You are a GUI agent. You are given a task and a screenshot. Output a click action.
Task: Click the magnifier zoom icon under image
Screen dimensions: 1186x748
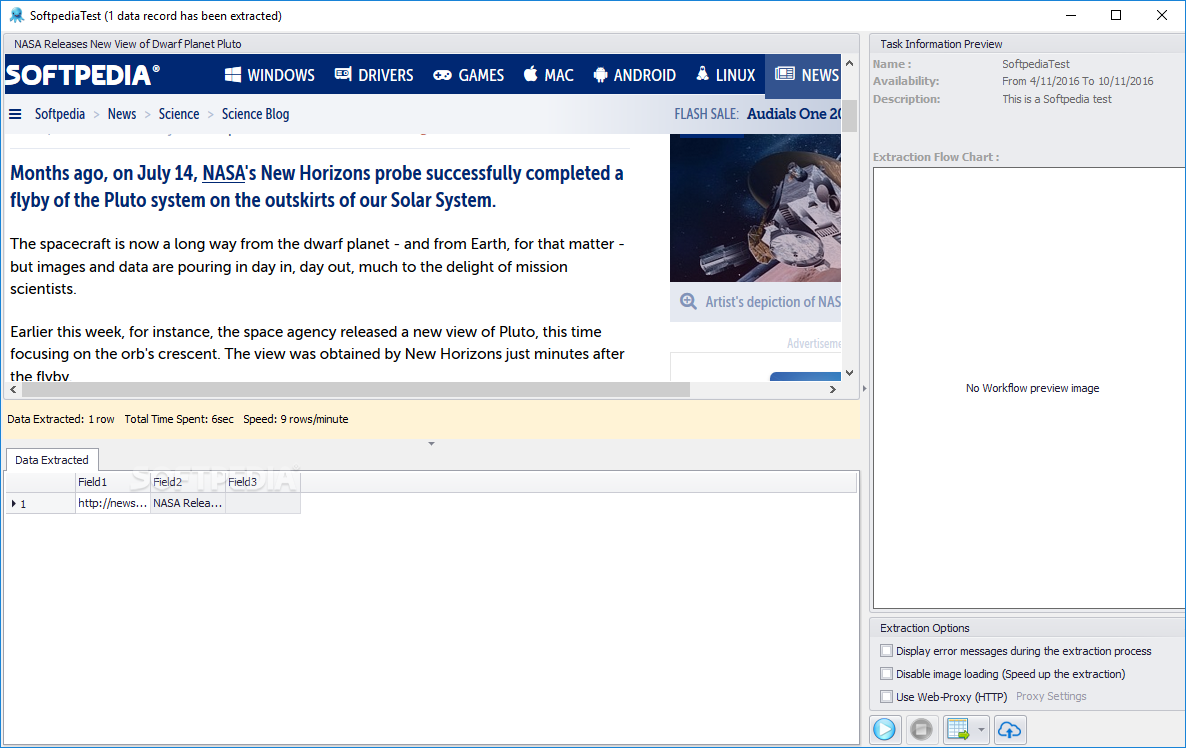point(688,301)
